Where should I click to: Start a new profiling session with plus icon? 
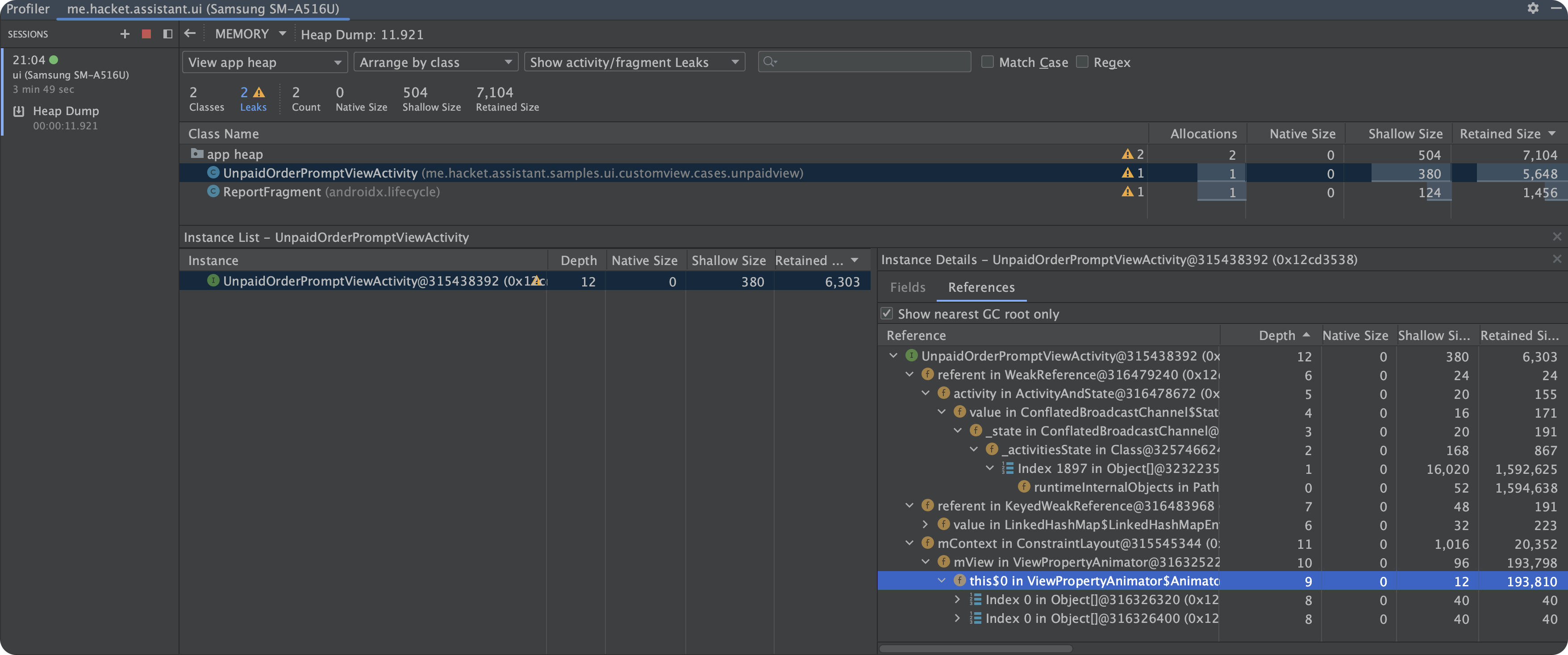point(125,34)
